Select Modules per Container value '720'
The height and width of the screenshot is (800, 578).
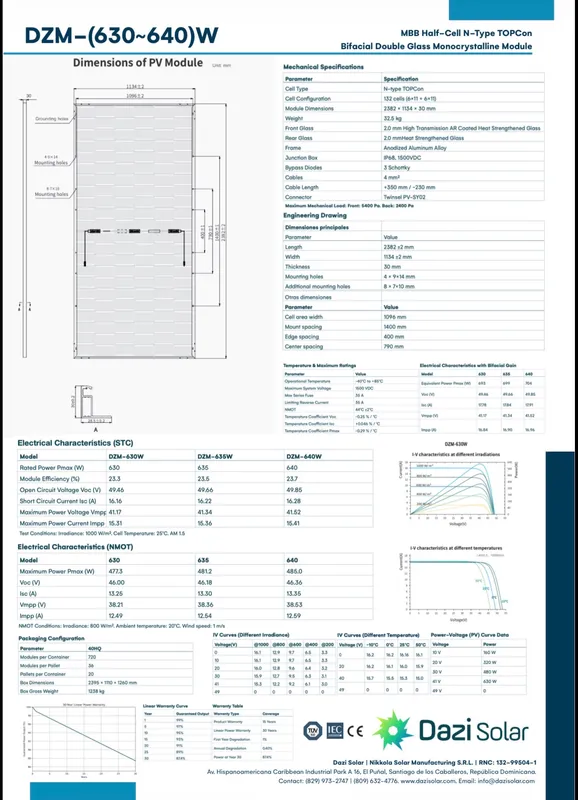point(92,657)
